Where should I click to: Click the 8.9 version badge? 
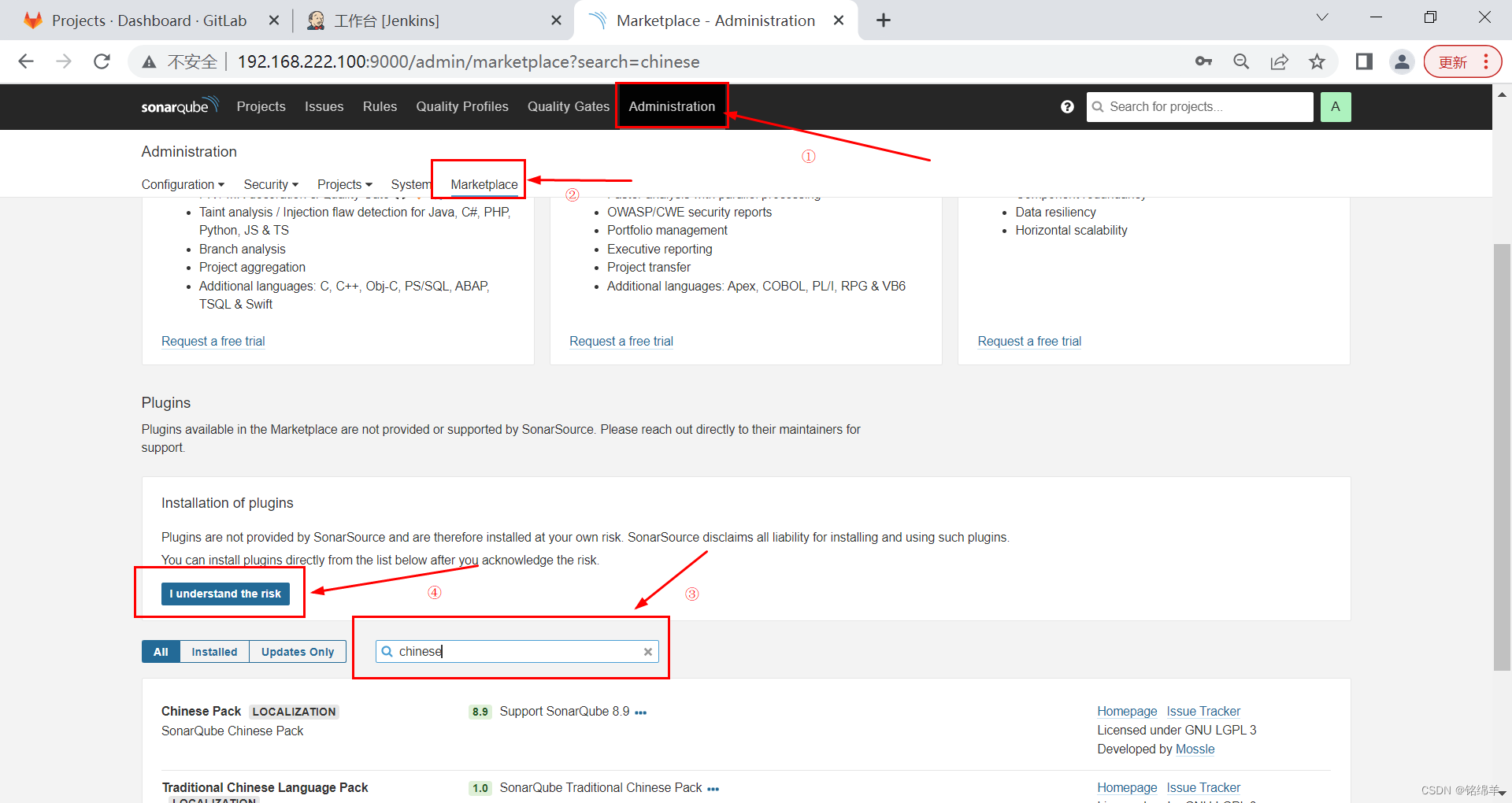click(x=480, y=712)
